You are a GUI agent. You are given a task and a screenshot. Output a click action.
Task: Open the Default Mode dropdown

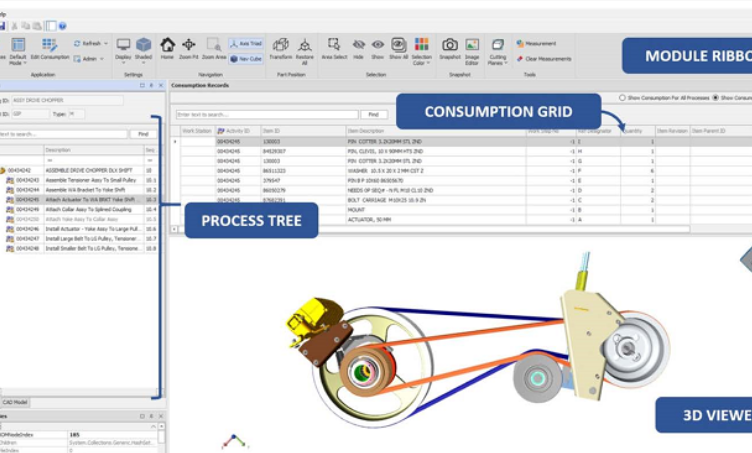(18, 52)
